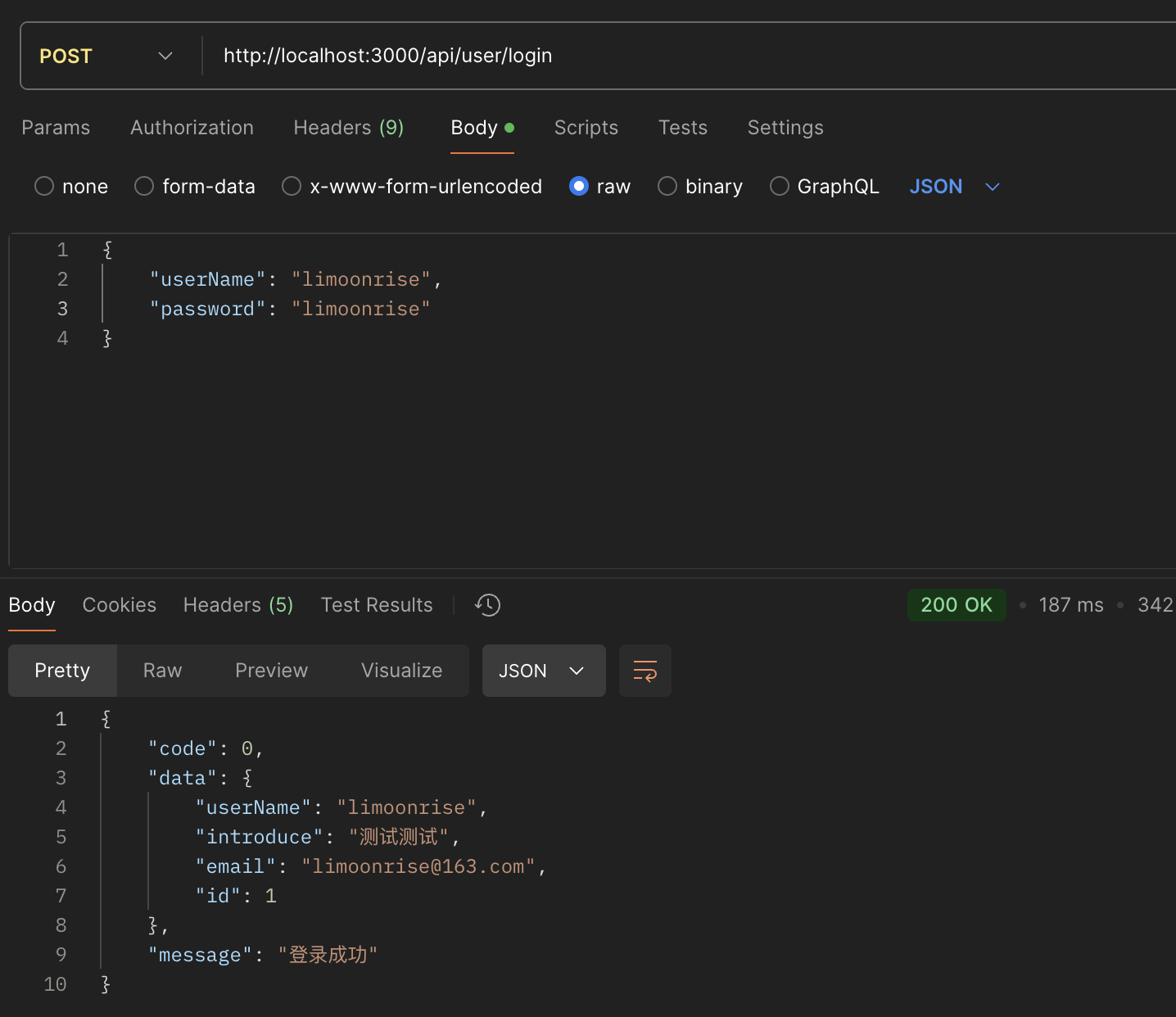
Task: Show the response in Preview mode
Action: (x=271, y=671)
